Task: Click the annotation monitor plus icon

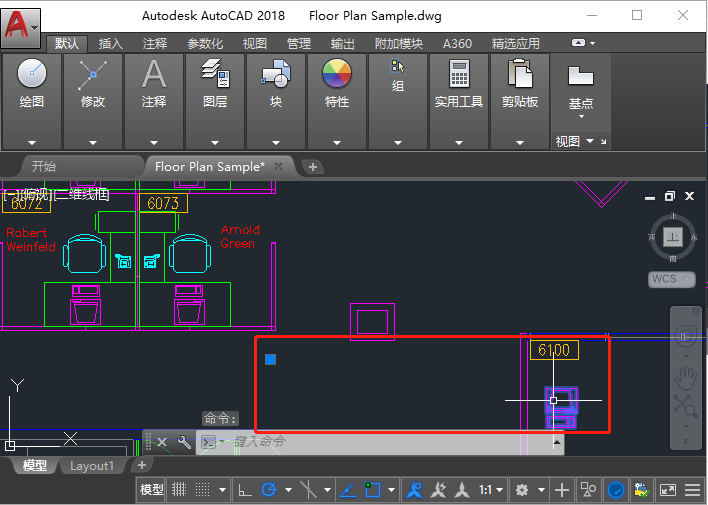Action: [x=562, y=490]
